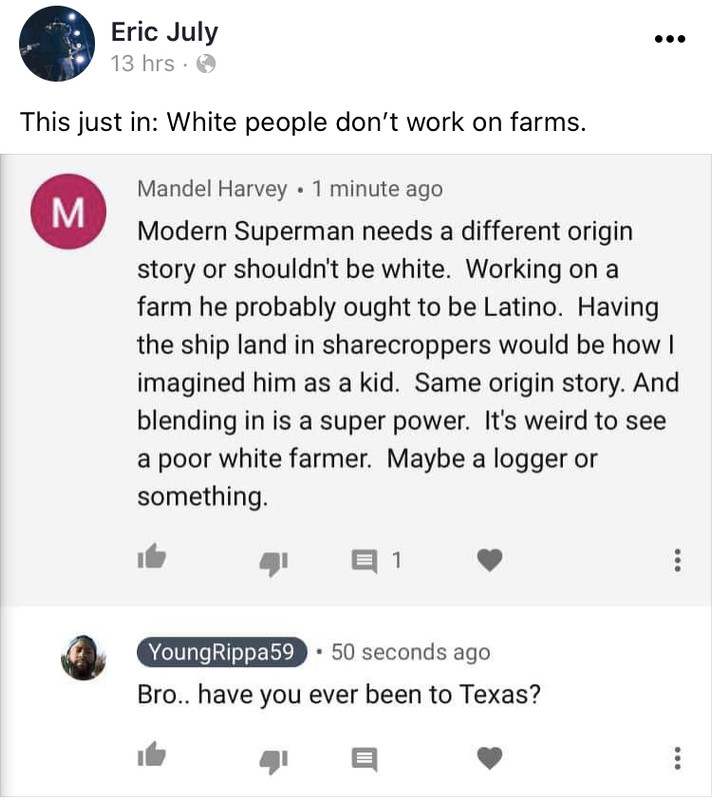Click the public audience globe icon
This screenshot has height=800, width=712.
tap(206, 64)
